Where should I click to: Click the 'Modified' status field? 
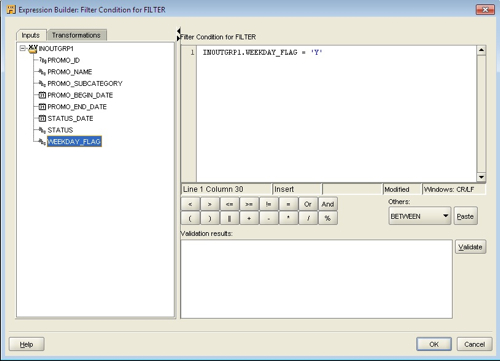[x=402, y=189]
